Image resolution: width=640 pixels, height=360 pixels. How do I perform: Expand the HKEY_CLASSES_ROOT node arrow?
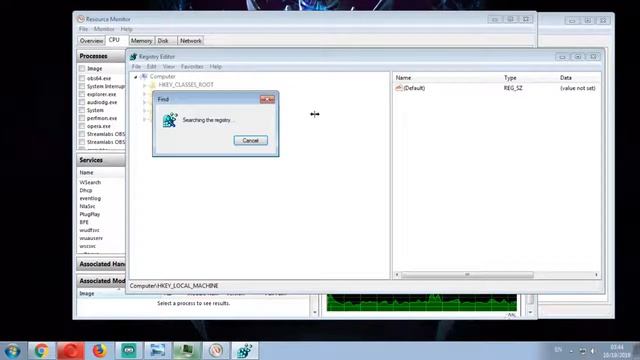144,85
